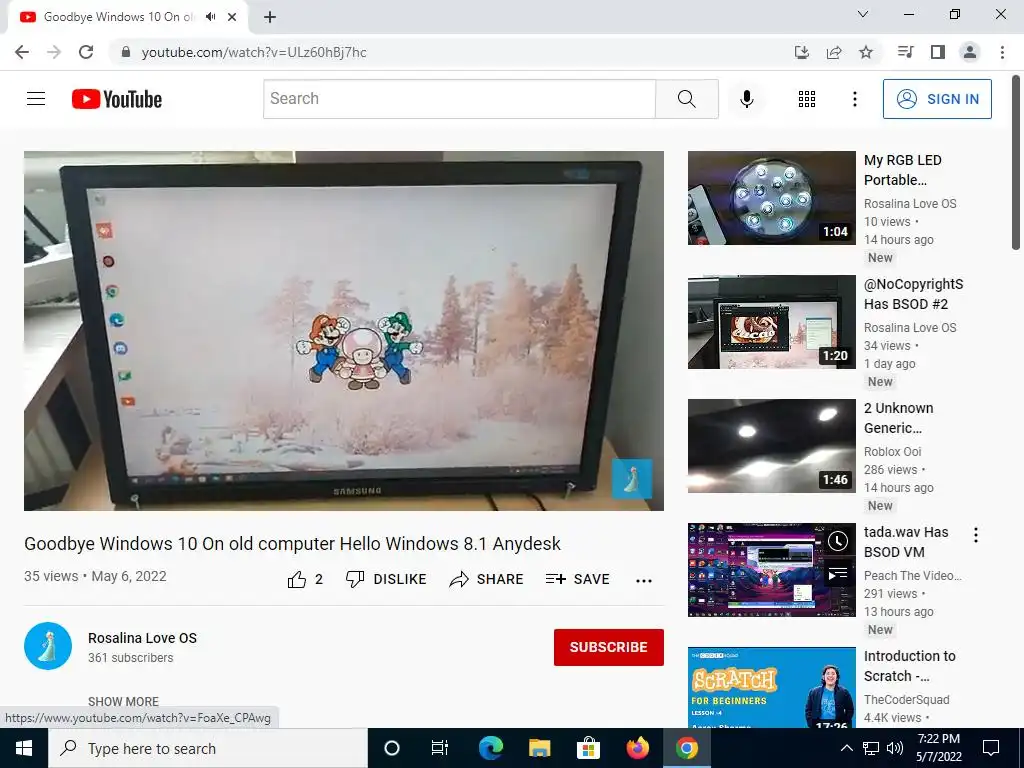The image size is (1024, 768).
Task: Mute tab via speaker icon
Action: coord(210,17)
